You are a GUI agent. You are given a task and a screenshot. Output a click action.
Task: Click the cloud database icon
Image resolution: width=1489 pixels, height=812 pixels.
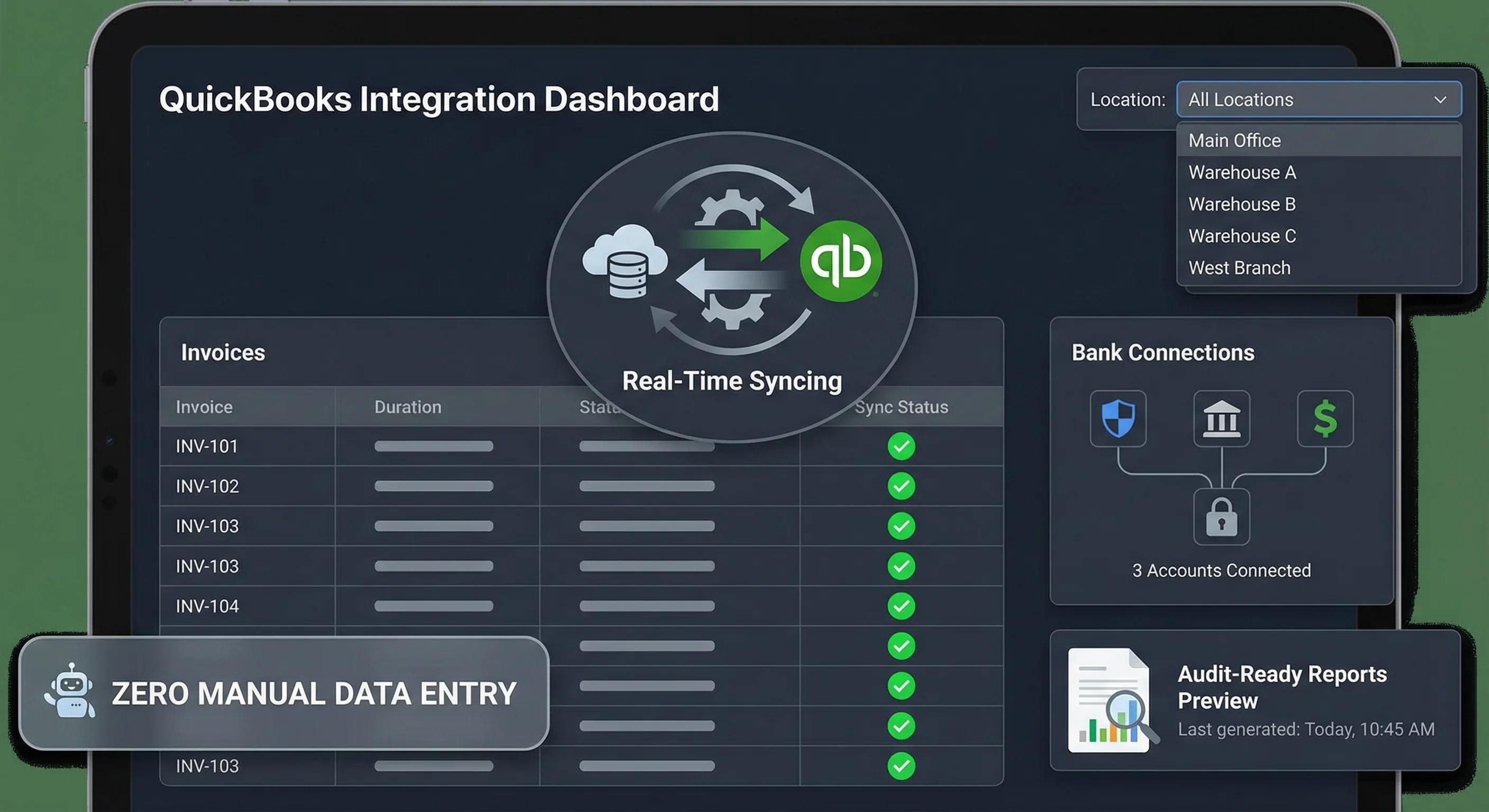(626, 261)
